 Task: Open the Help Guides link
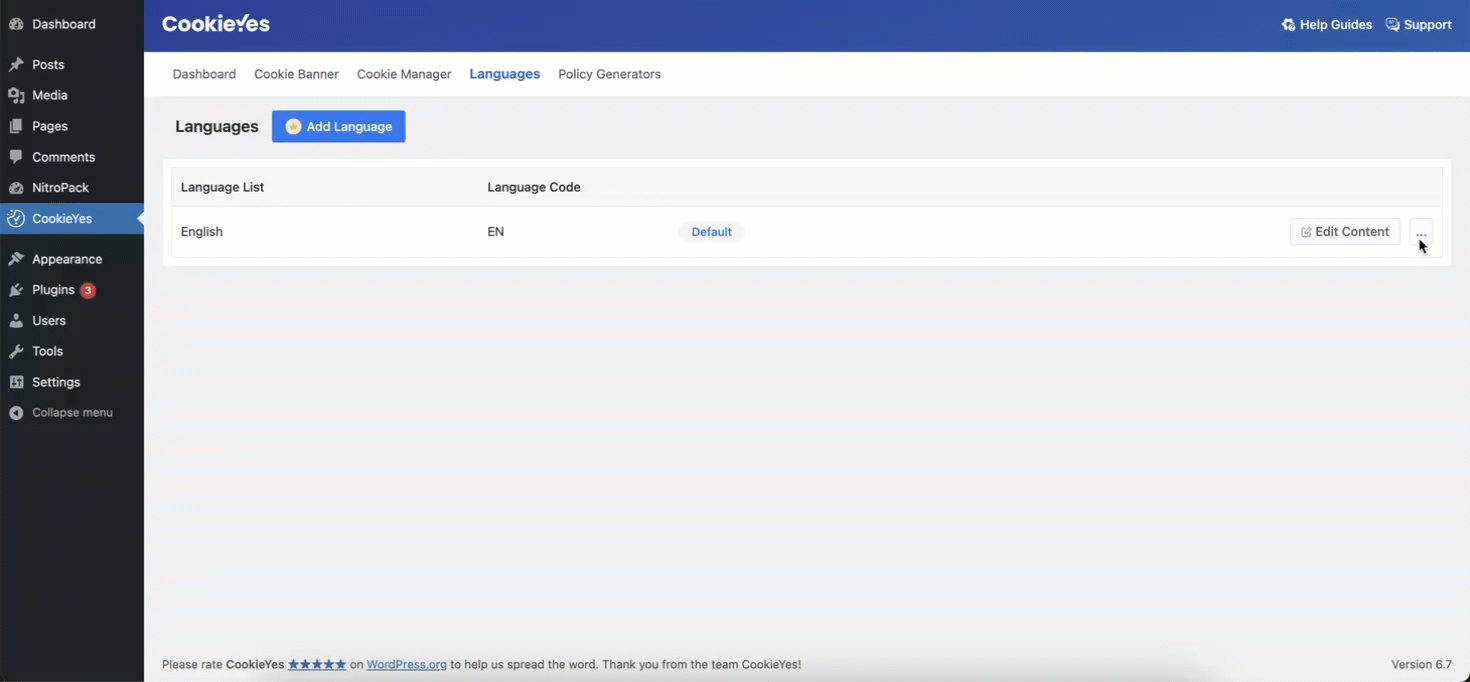(1327, 25)
